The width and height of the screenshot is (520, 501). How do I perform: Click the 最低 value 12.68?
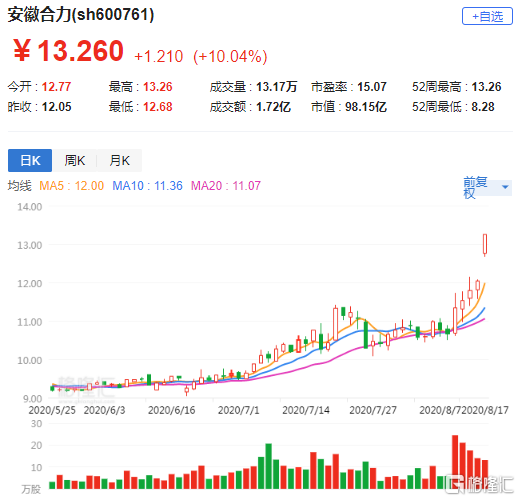click(158, 107)
